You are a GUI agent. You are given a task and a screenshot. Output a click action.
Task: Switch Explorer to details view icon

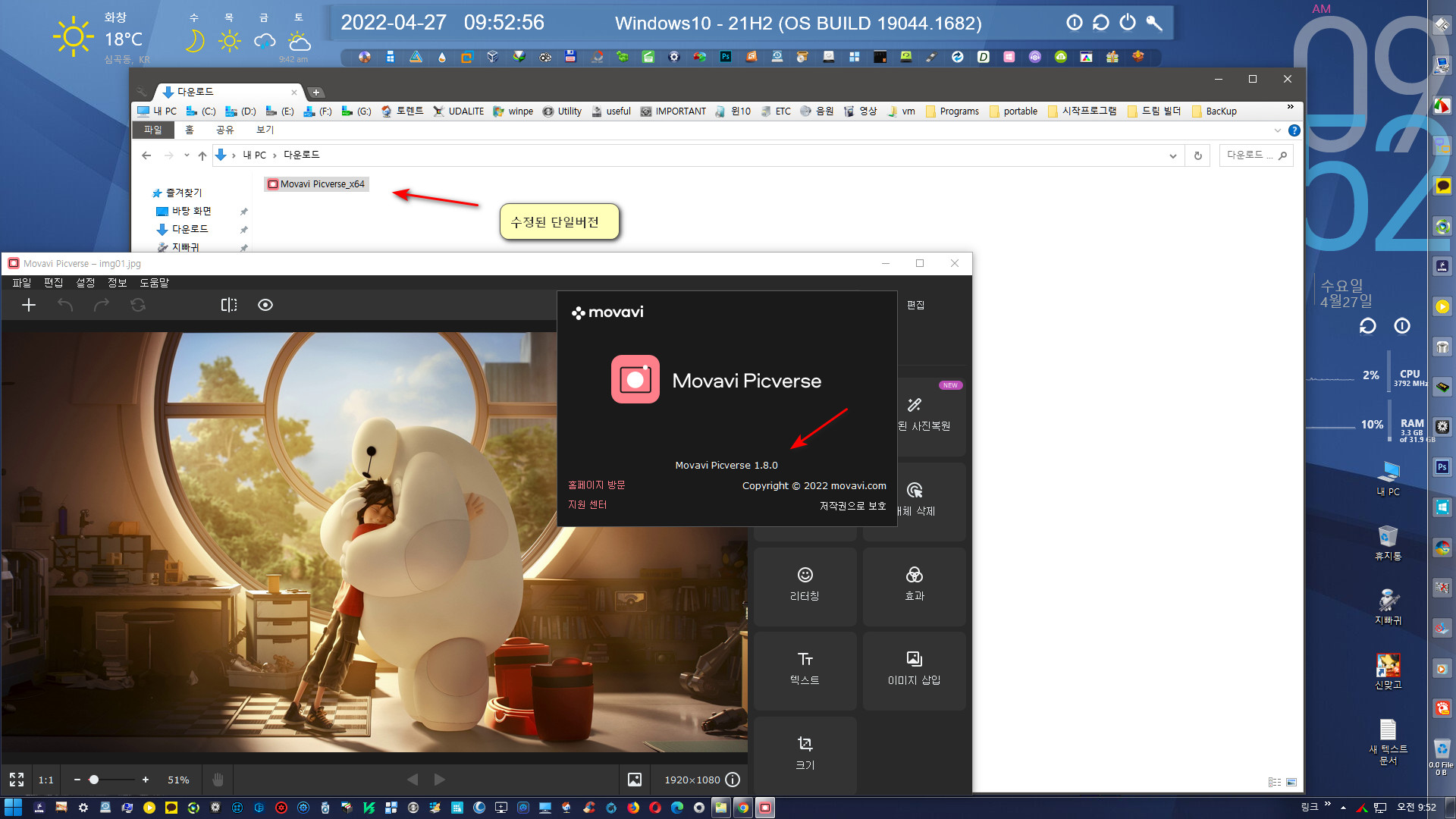tap(1275, 782)
